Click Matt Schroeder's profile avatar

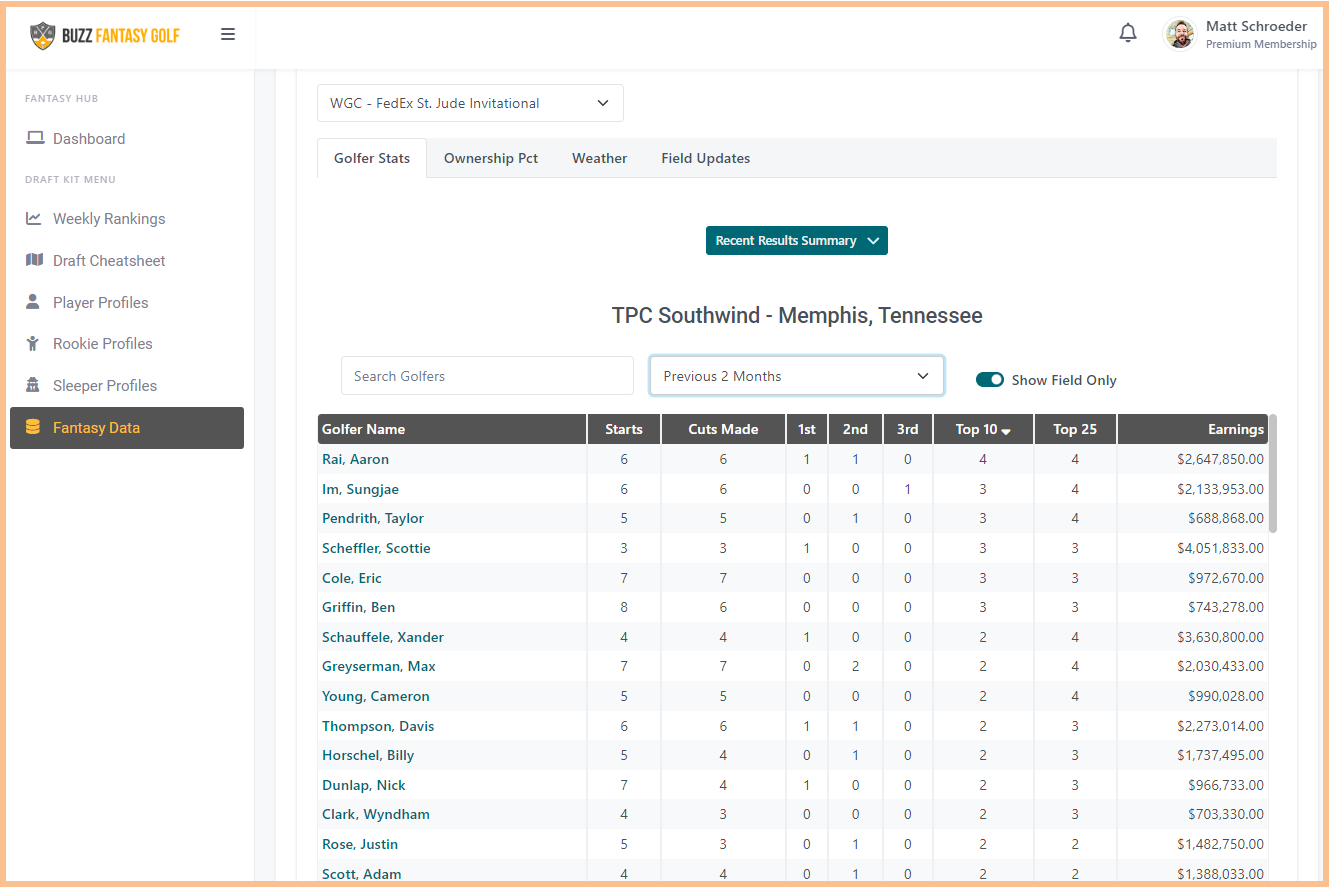point(1180,34)
